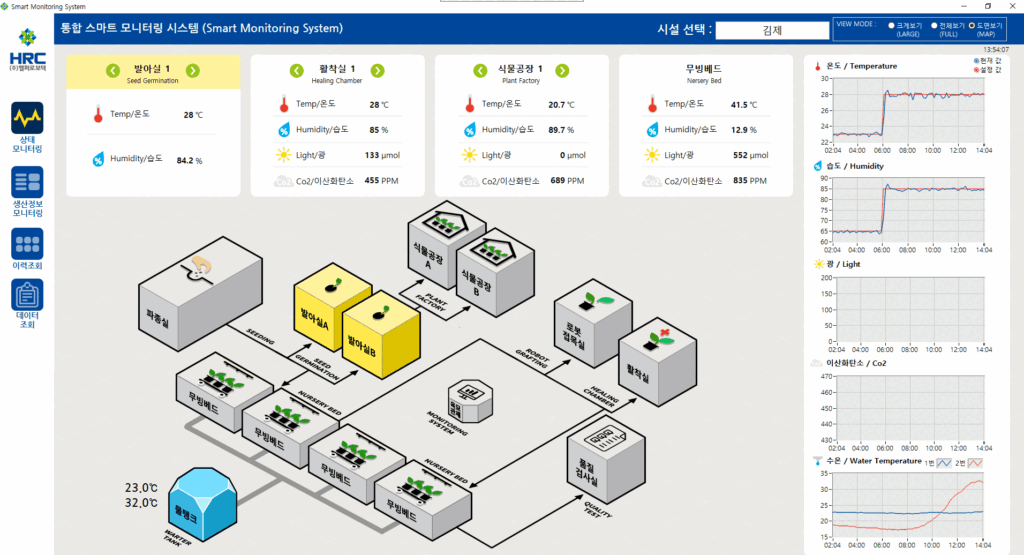Screen dimensions: 1024x555
Task: Switch to 전체보기 (FULL) view mode
Action: coord(933,27)
